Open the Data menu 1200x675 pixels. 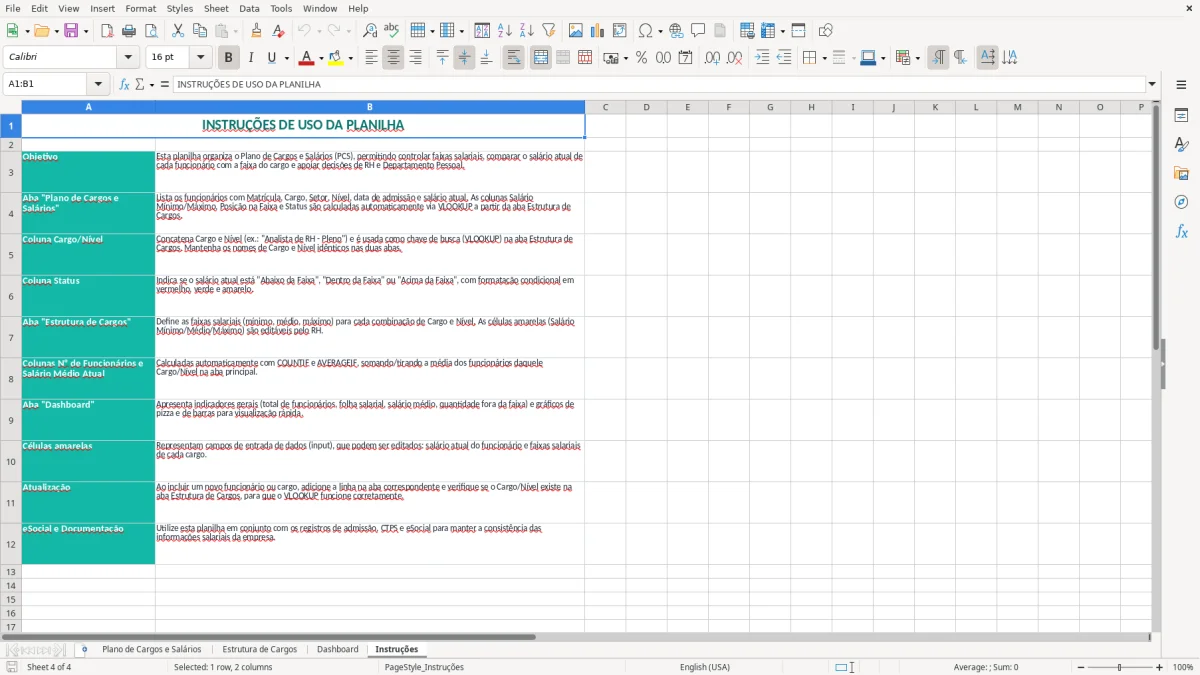point(249,8)
